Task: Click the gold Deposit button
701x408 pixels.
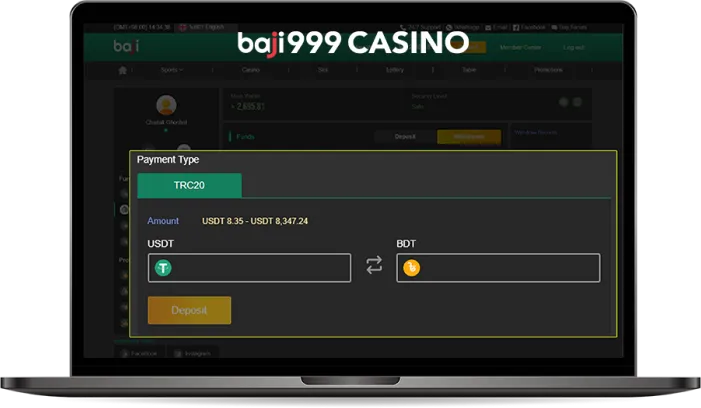Action: pyautogui.click(x=190, y=310)
